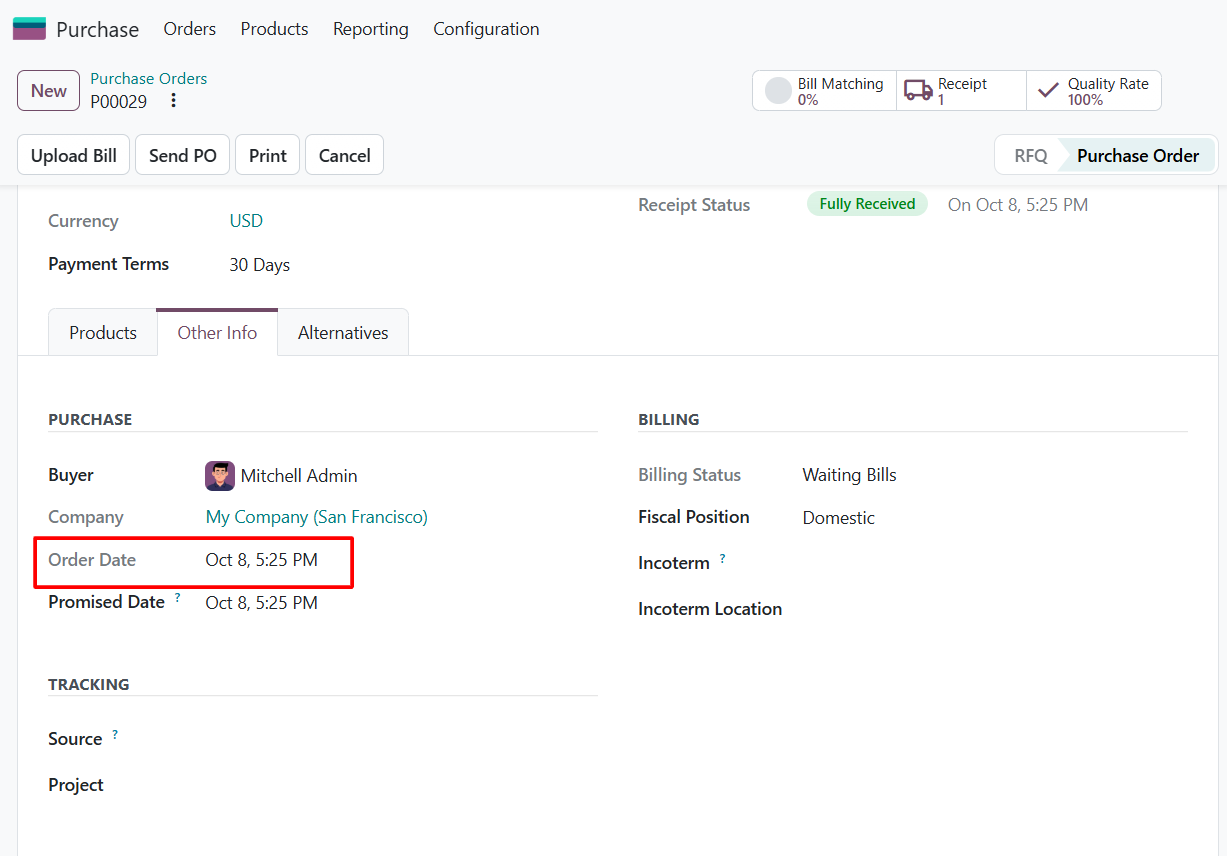Click the Order Date value
Screen dimensions: 1227x856
(x=262, y=560)
